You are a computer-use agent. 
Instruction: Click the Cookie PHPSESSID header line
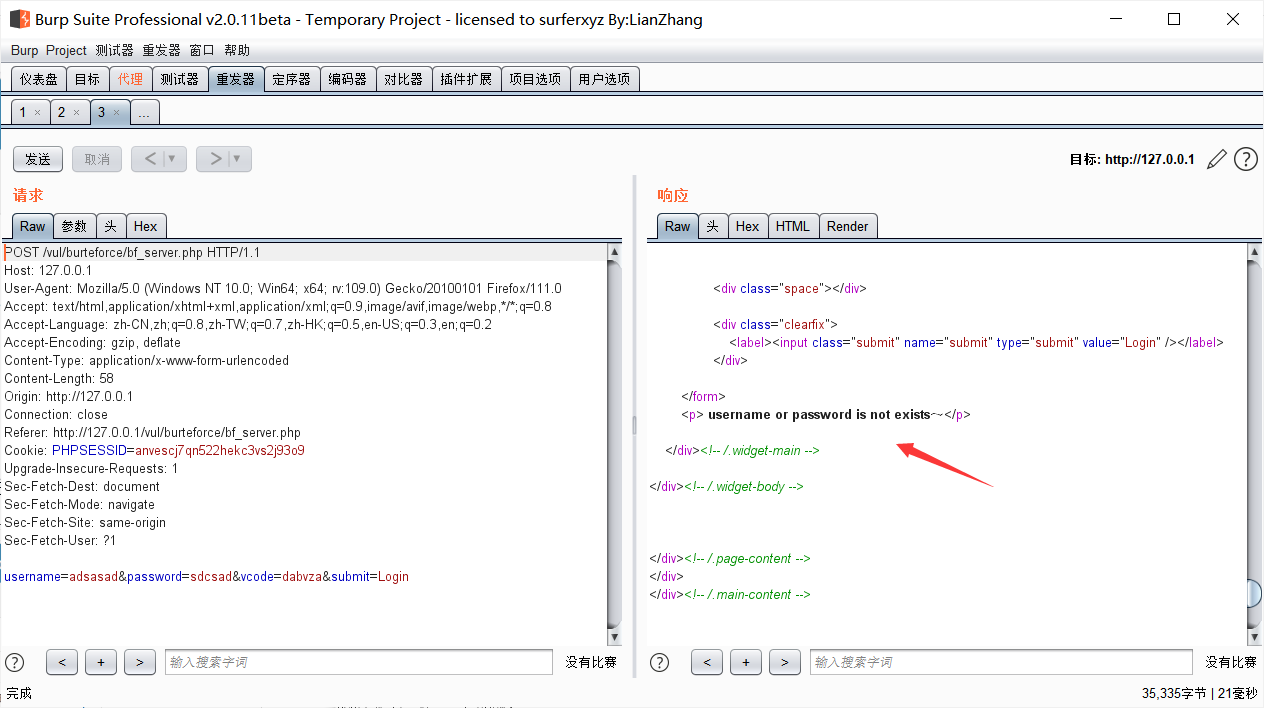pos(154,450)
